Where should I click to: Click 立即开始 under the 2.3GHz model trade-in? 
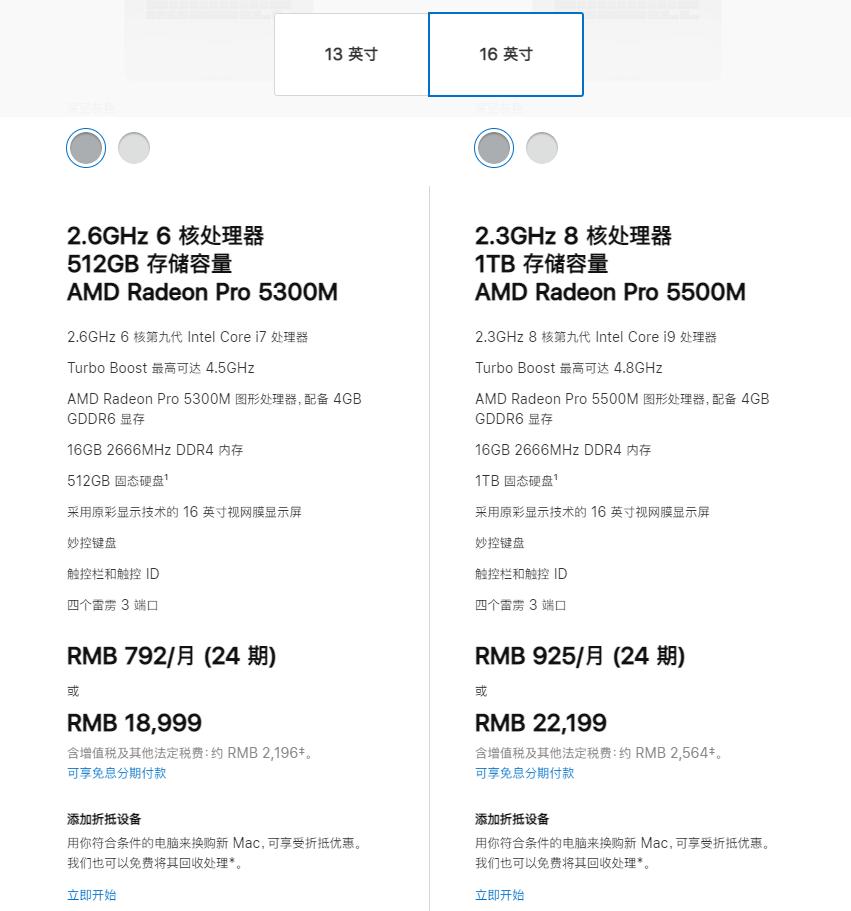point(500,895)
